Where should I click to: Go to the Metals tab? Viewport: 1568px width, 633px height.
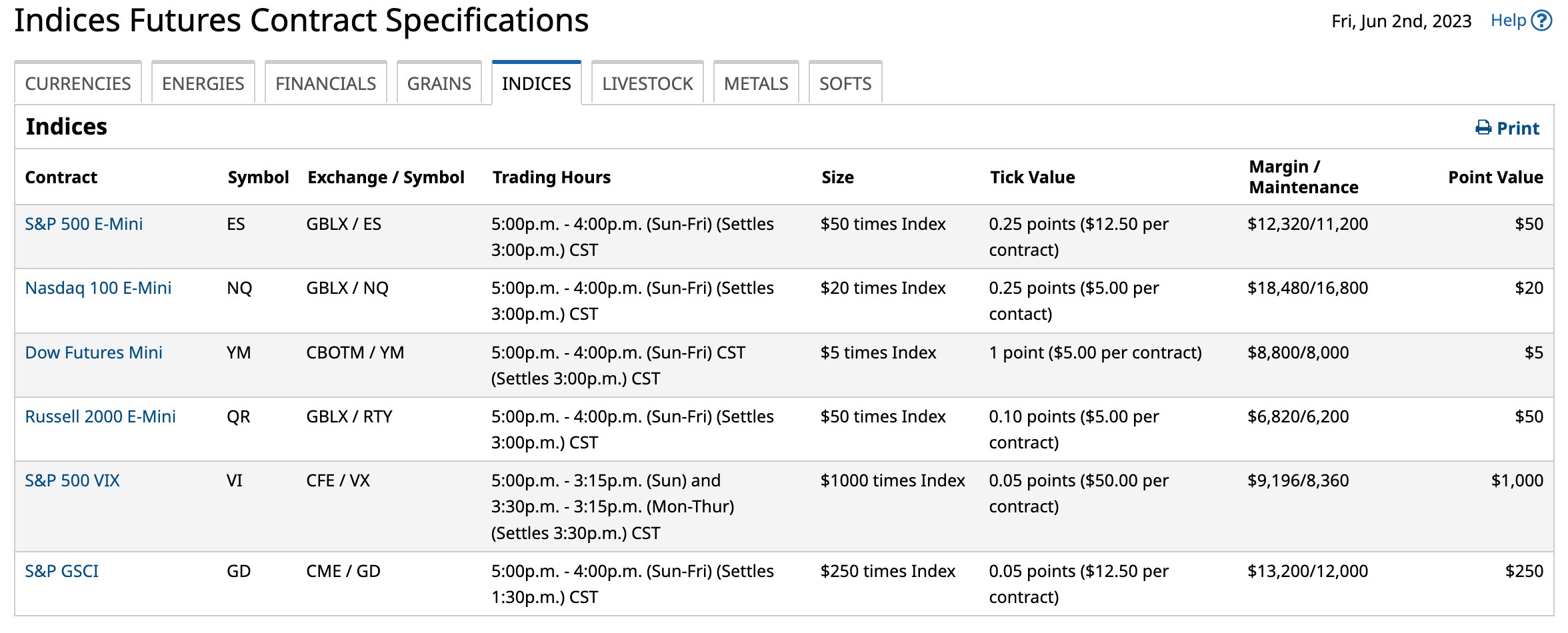(756, 83)
